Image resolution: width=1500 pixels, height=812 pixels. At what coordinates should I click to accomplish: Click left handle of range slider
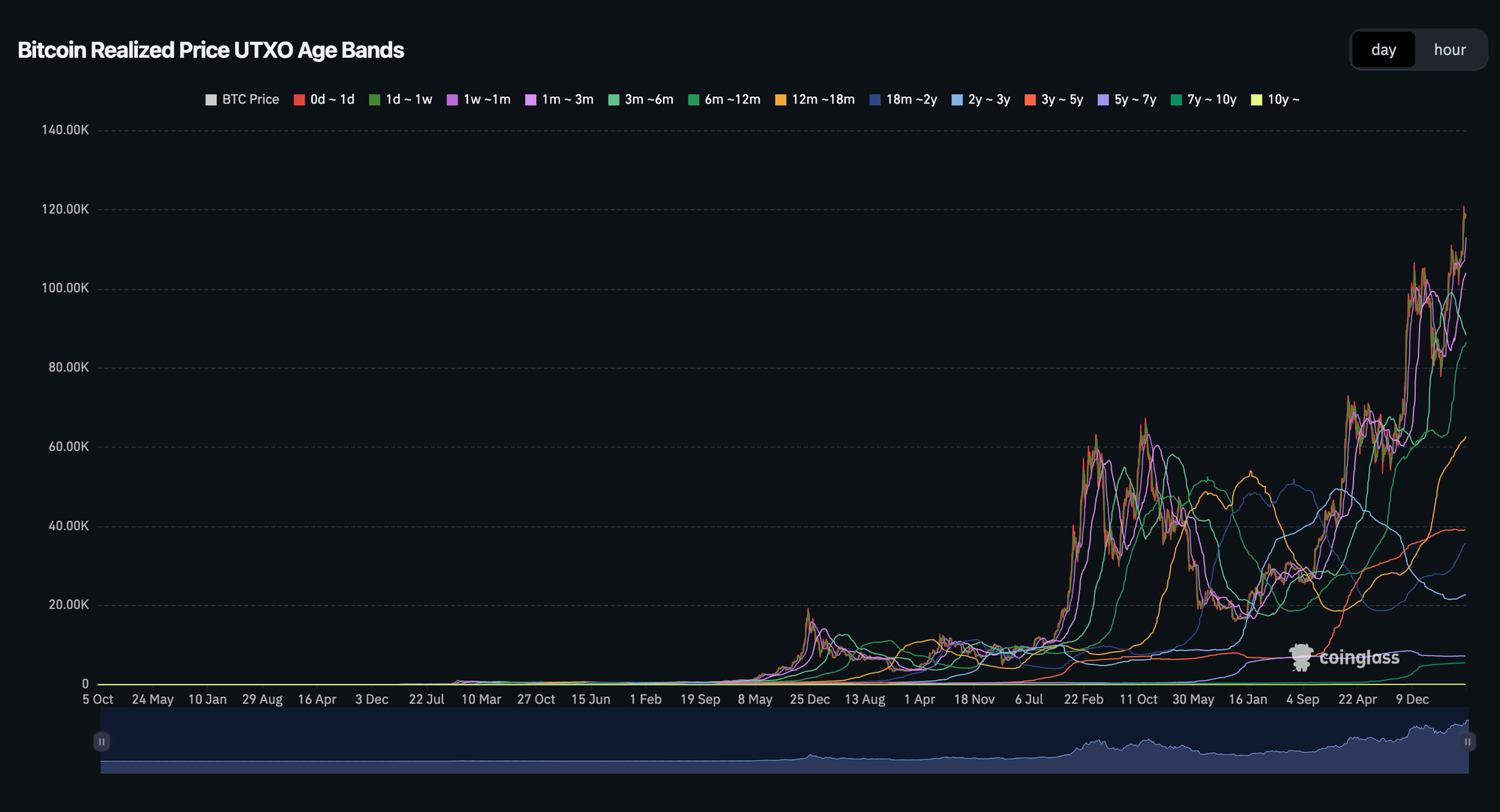pyautogui.click(x=101, y=742)
